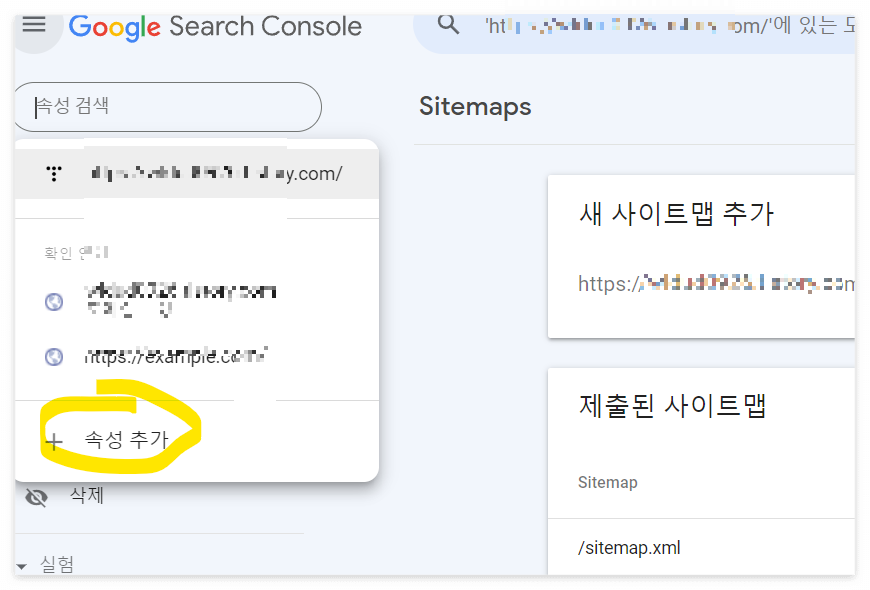Screen dimensions: 870x590
Task: Click the Google Search Console logo
Action: [x=215, y=27]
